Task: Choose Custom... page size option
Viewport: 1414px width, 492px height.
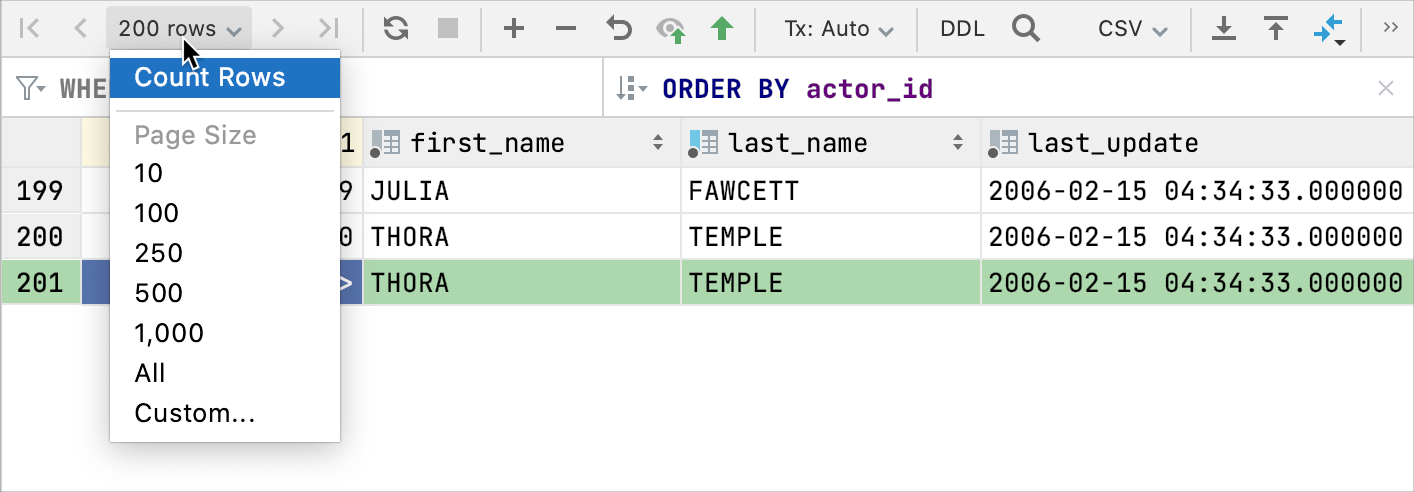Action: click(225, 413)
